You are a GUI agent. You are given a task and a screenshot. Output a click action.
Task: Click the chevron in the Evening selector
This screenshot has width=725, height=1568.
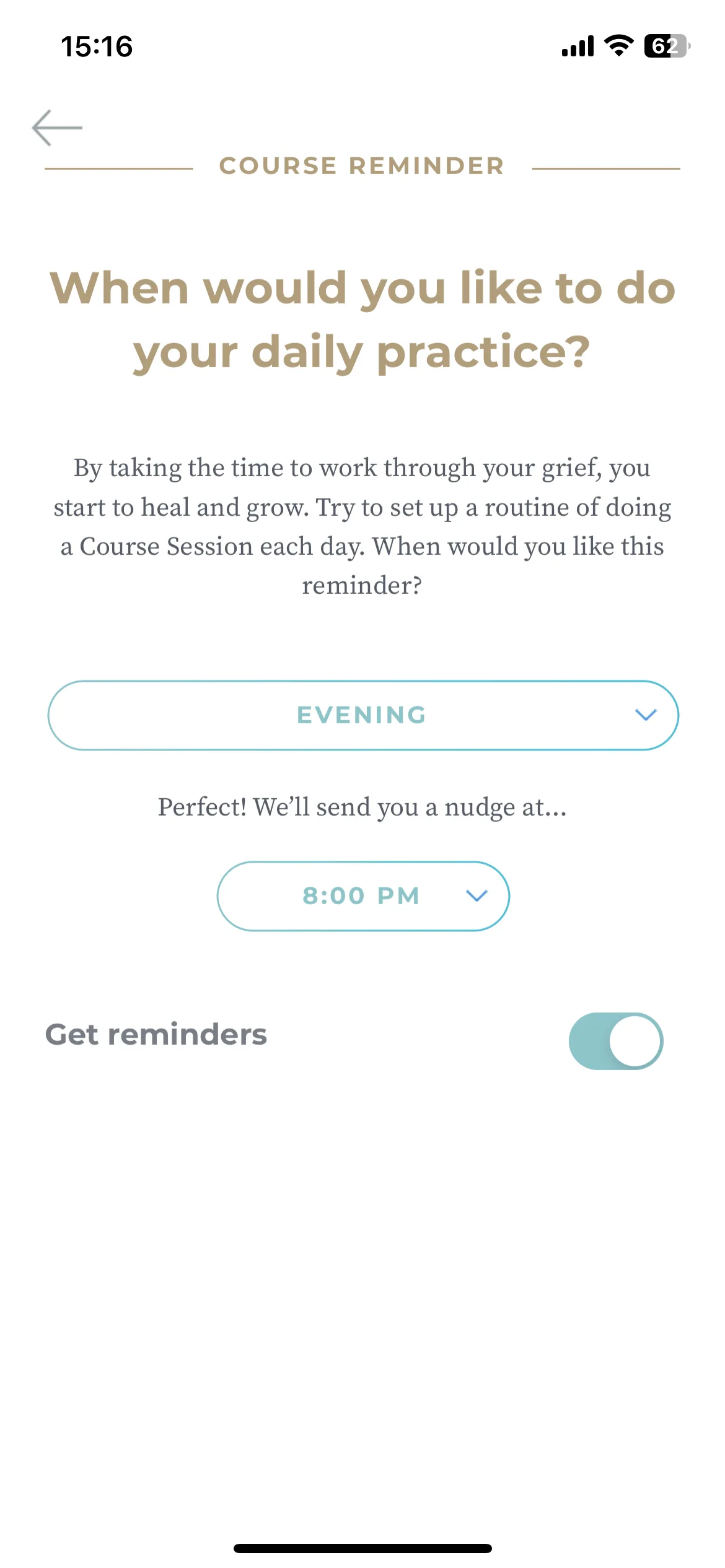[x=646, y=715]
